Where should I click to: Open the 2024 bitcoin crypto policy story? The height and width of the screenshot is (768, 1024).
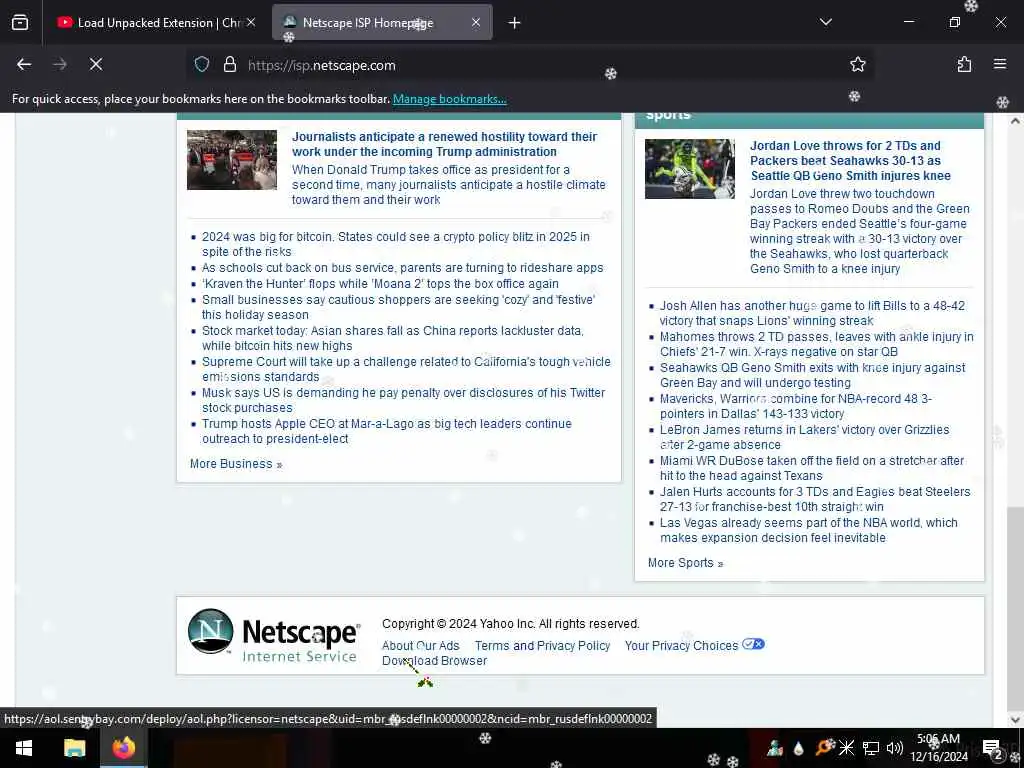[x=396, y=244]
